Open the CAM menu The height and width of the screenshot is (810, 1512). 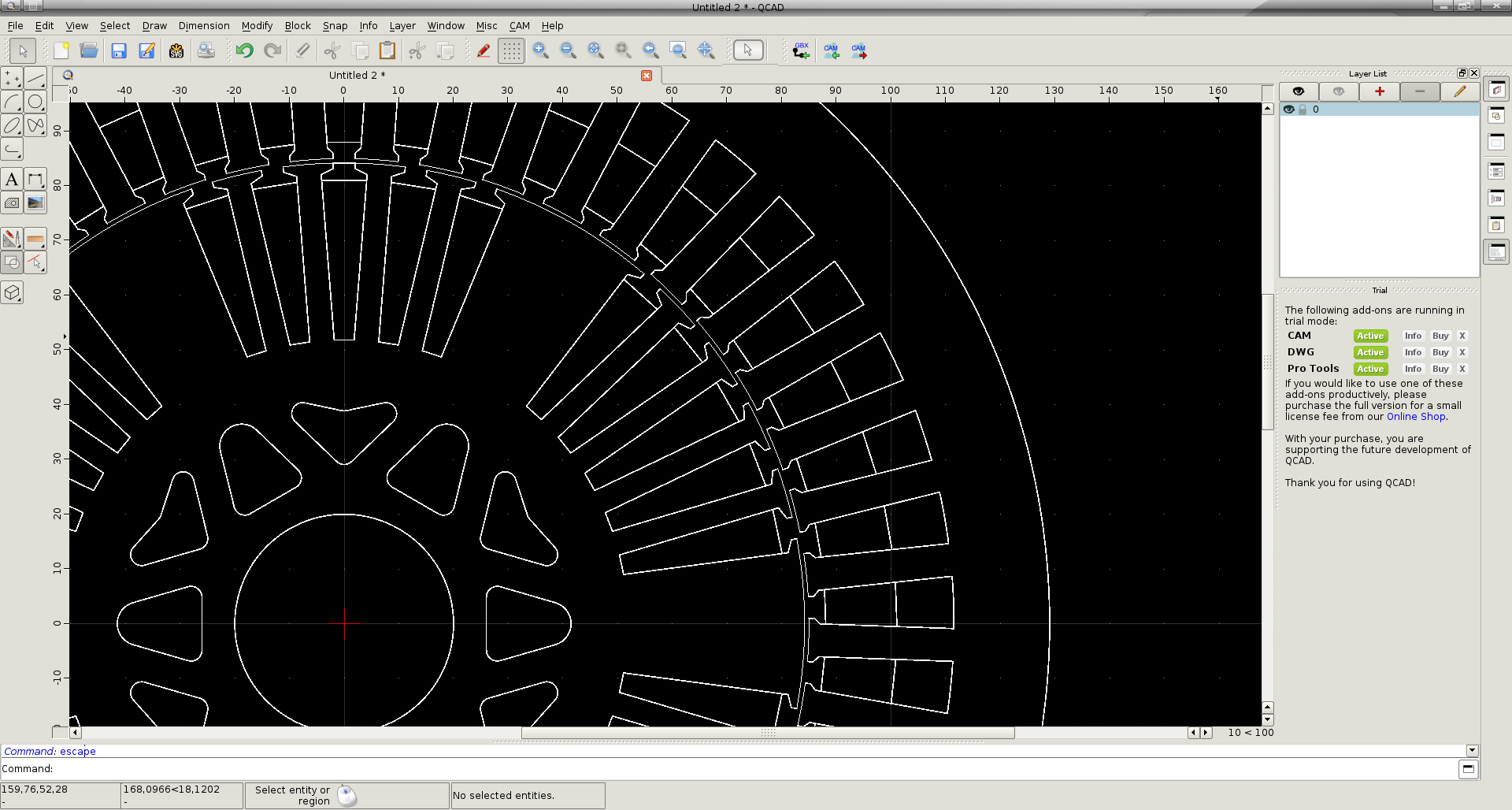[x=519, y=26]
